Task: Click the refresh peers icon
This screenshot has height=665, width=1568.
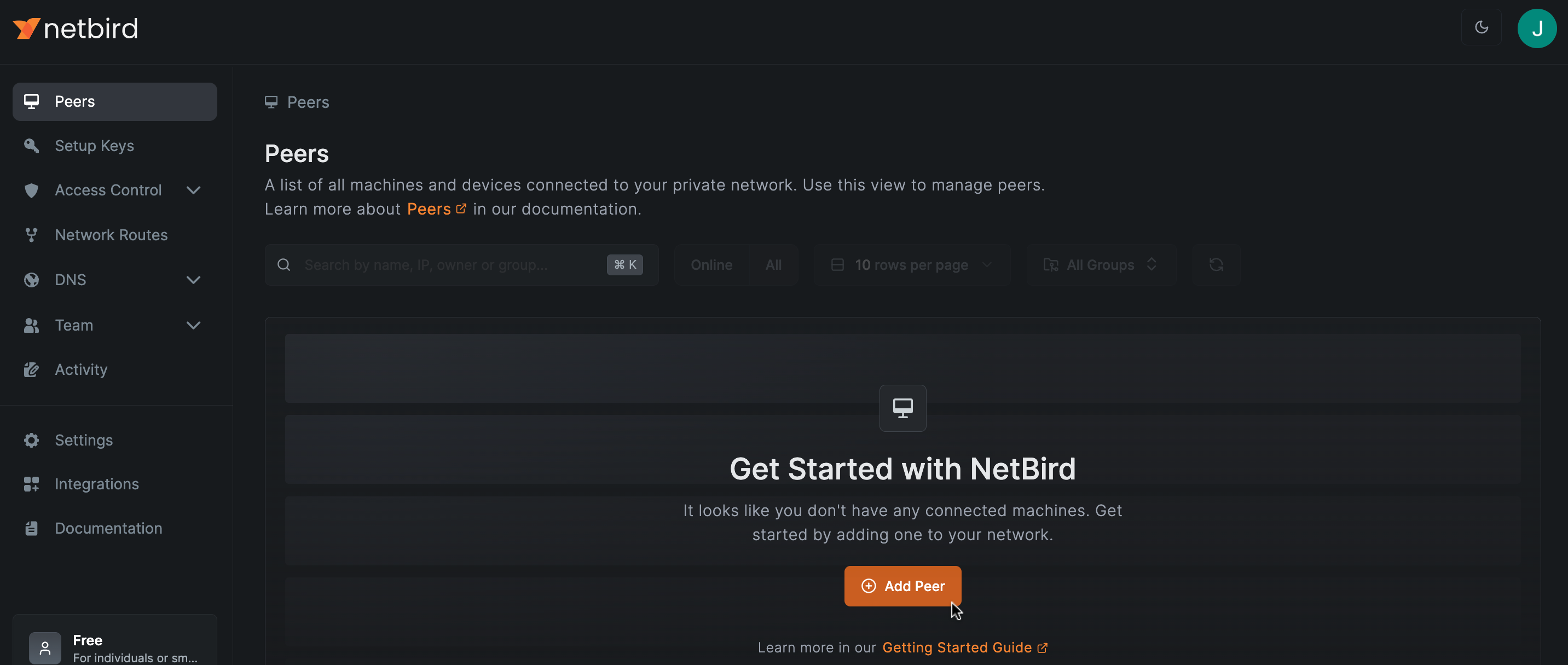Action: click(1216, 265)
